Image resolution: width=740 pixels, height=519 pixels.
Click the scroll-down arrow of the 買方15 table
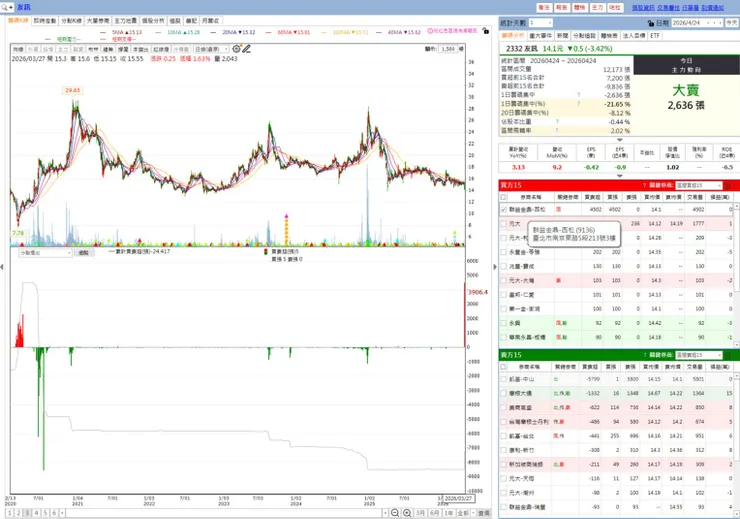click(x=736, y=343)
